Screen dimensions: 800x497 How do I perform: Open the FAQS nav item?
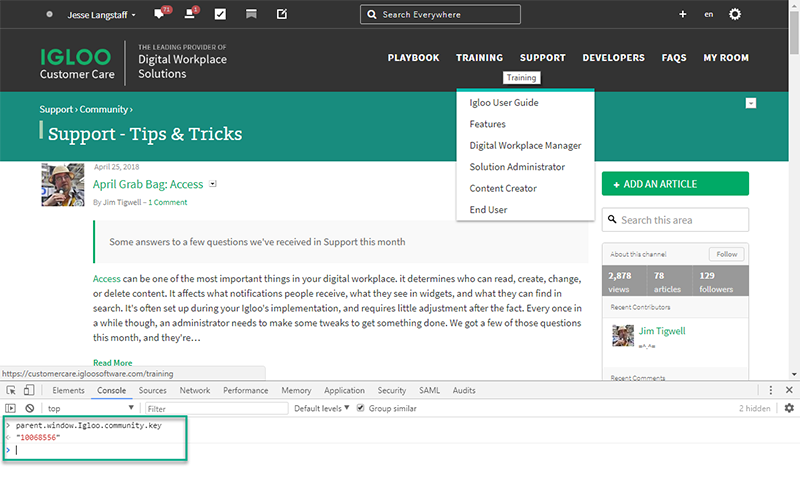(x=673, y=58)
